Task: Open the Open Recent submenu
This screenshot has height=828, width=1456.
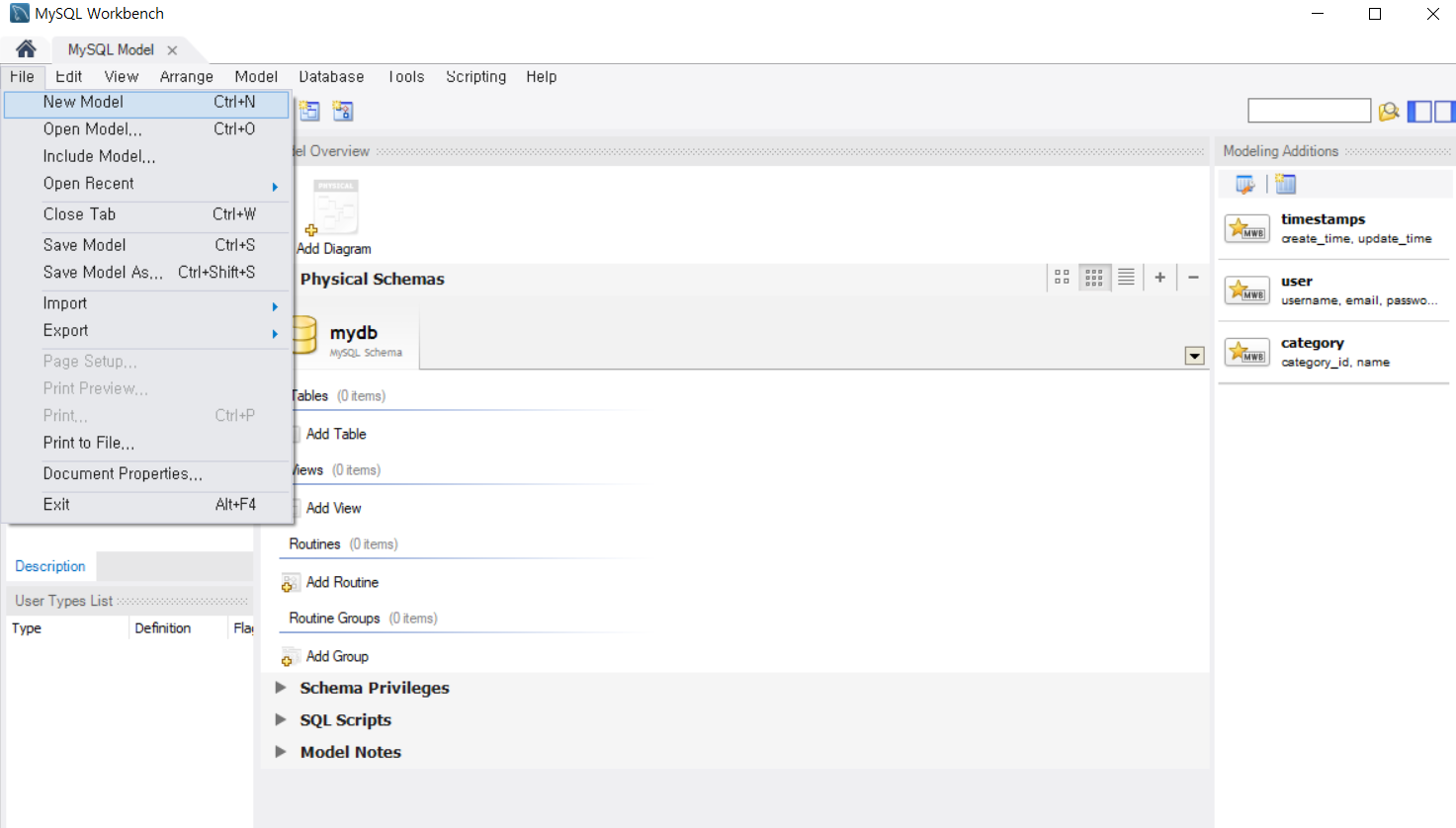Action: pos(146,184)
